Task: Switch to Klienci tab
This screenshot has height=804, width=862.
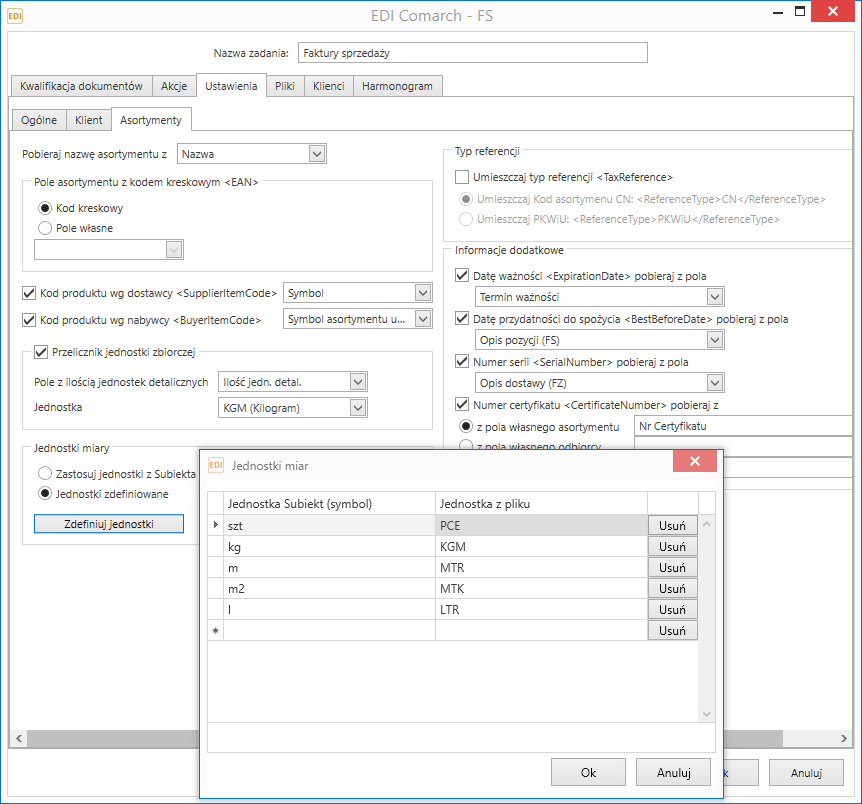Action: click(x=329, y=86)
